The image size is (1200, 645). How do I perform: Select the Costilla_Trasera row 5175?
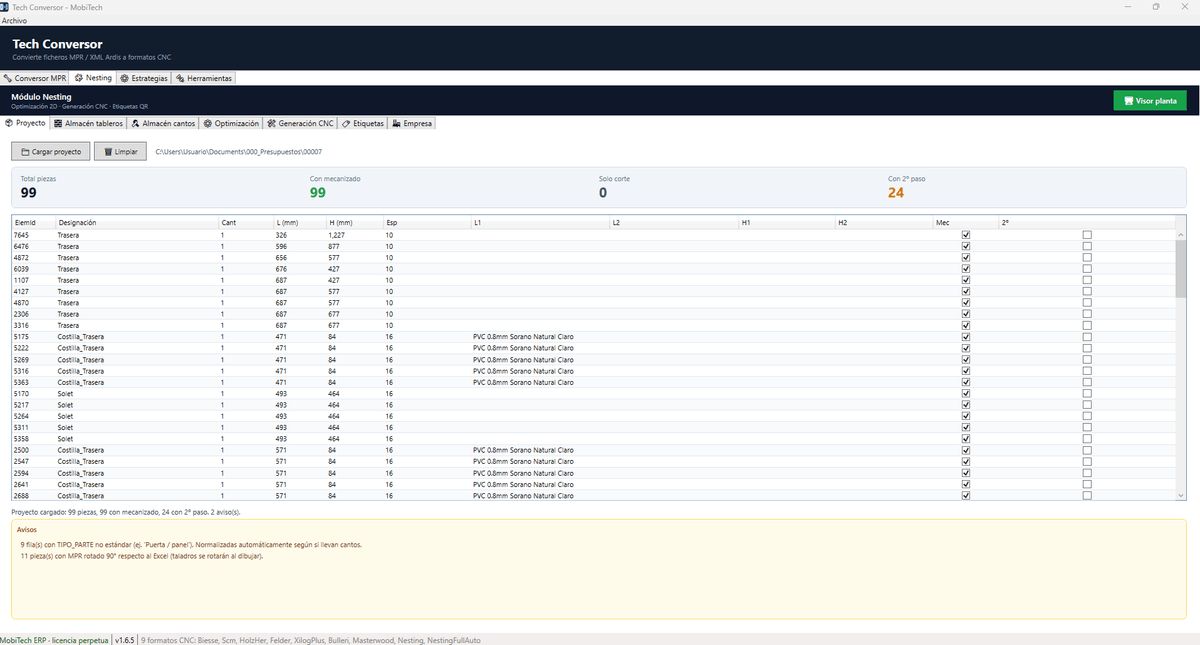click(x=594, y=337)
